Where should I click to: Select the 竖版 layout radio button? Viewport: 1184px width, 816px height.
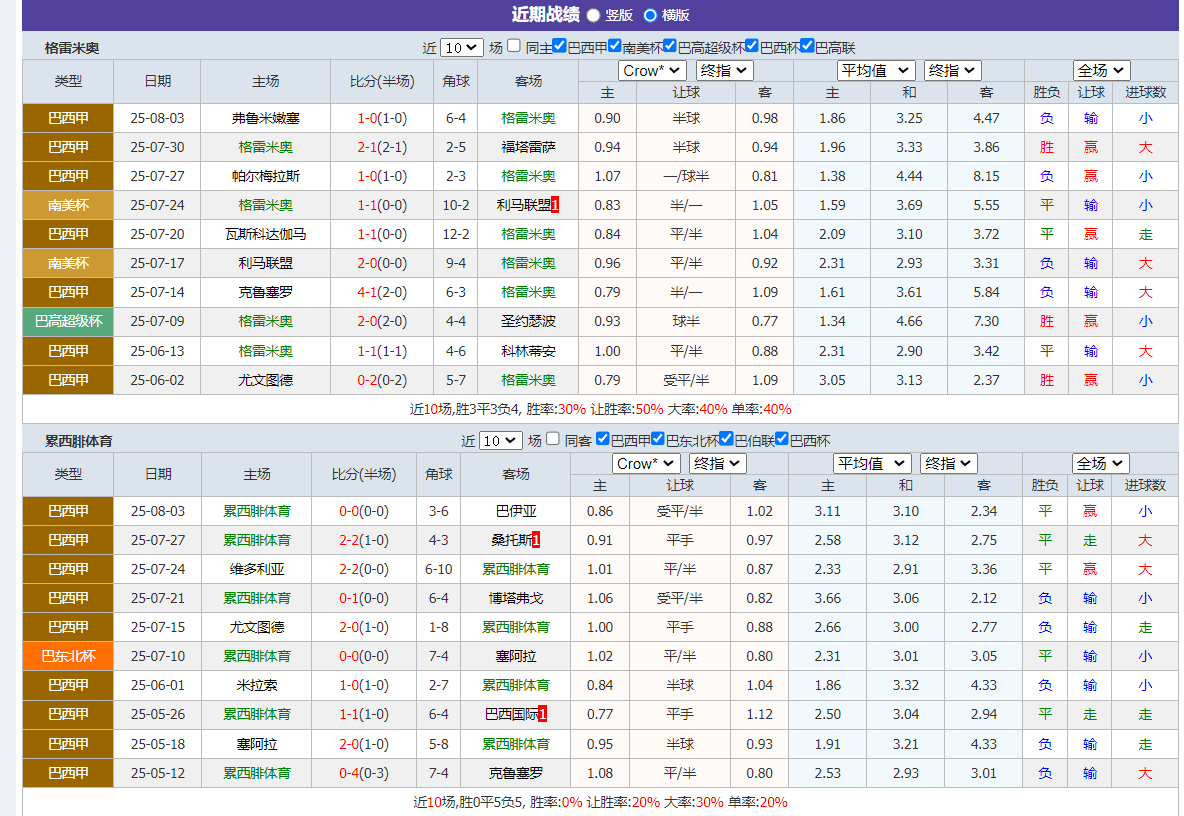594,16
